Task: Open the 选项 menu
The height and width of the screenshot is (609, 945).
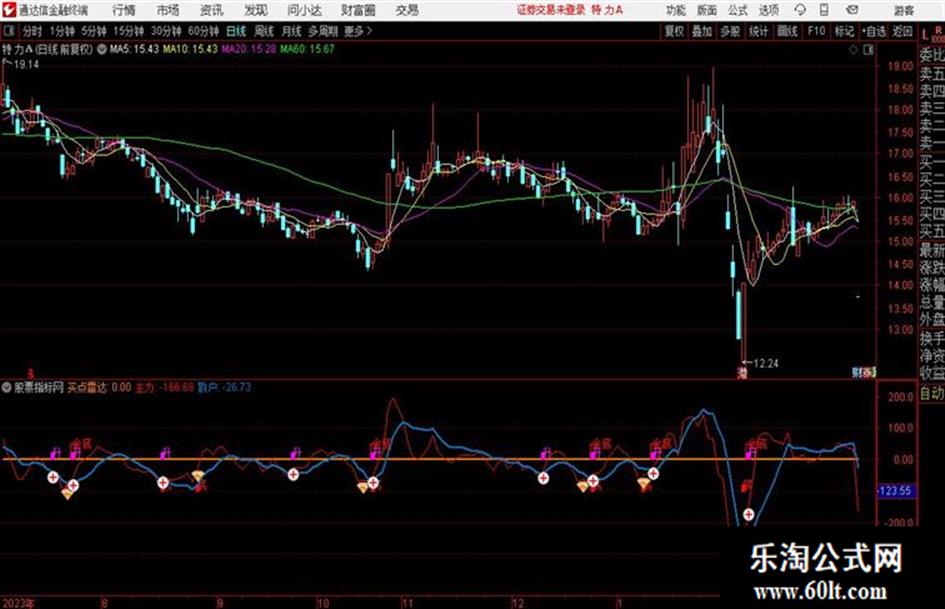Action: coord(768,10)
